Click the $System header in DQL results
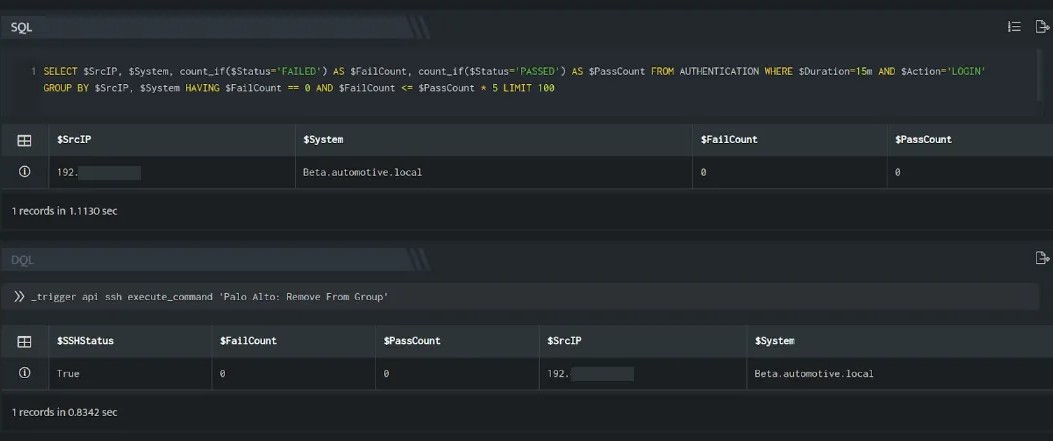This screenshot has height=441, width=1053. point(900,341)
